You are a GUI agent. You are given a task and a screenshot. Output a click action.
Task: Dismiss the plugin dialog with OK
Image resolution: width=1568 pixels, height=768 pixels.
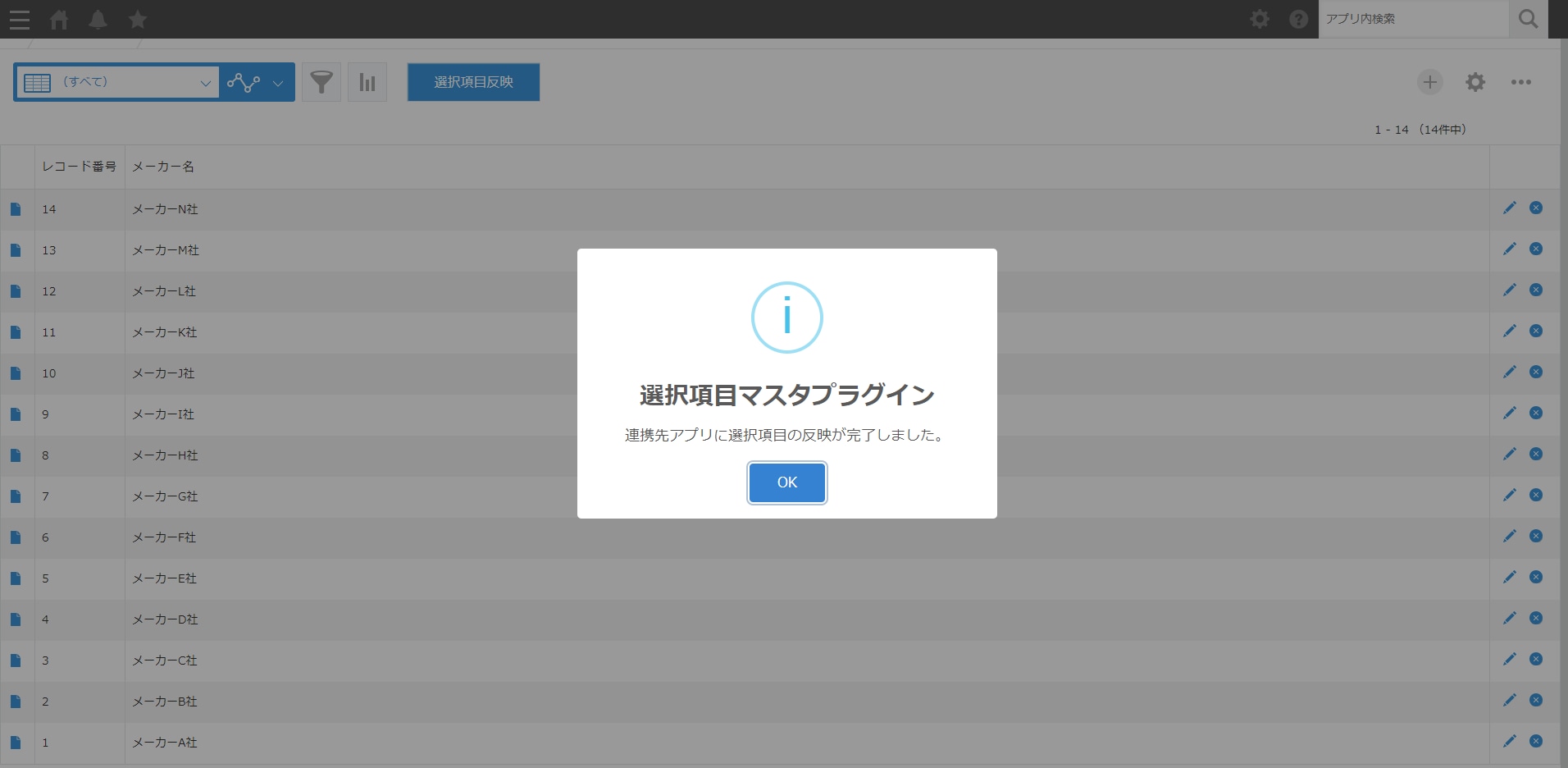tap(786, 482)
